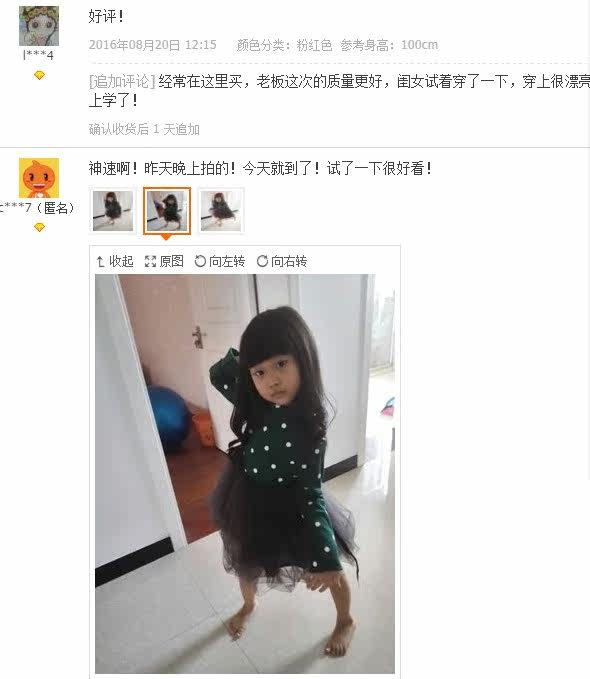This screenshot has height=679, width=590.
Task: Open the l***4 username
Action: click(x=38, y=55)
